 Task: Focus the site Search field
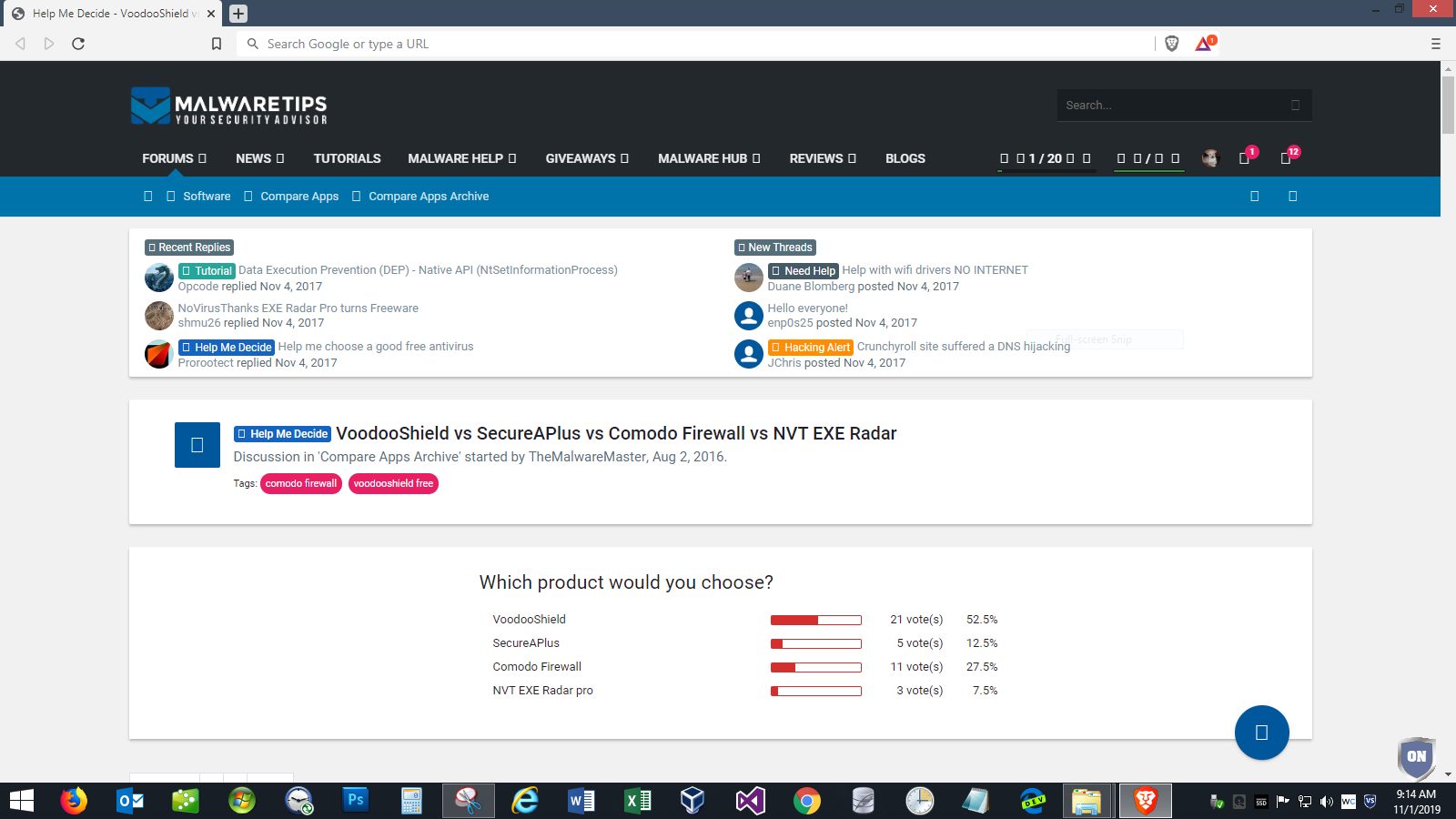1174,106
